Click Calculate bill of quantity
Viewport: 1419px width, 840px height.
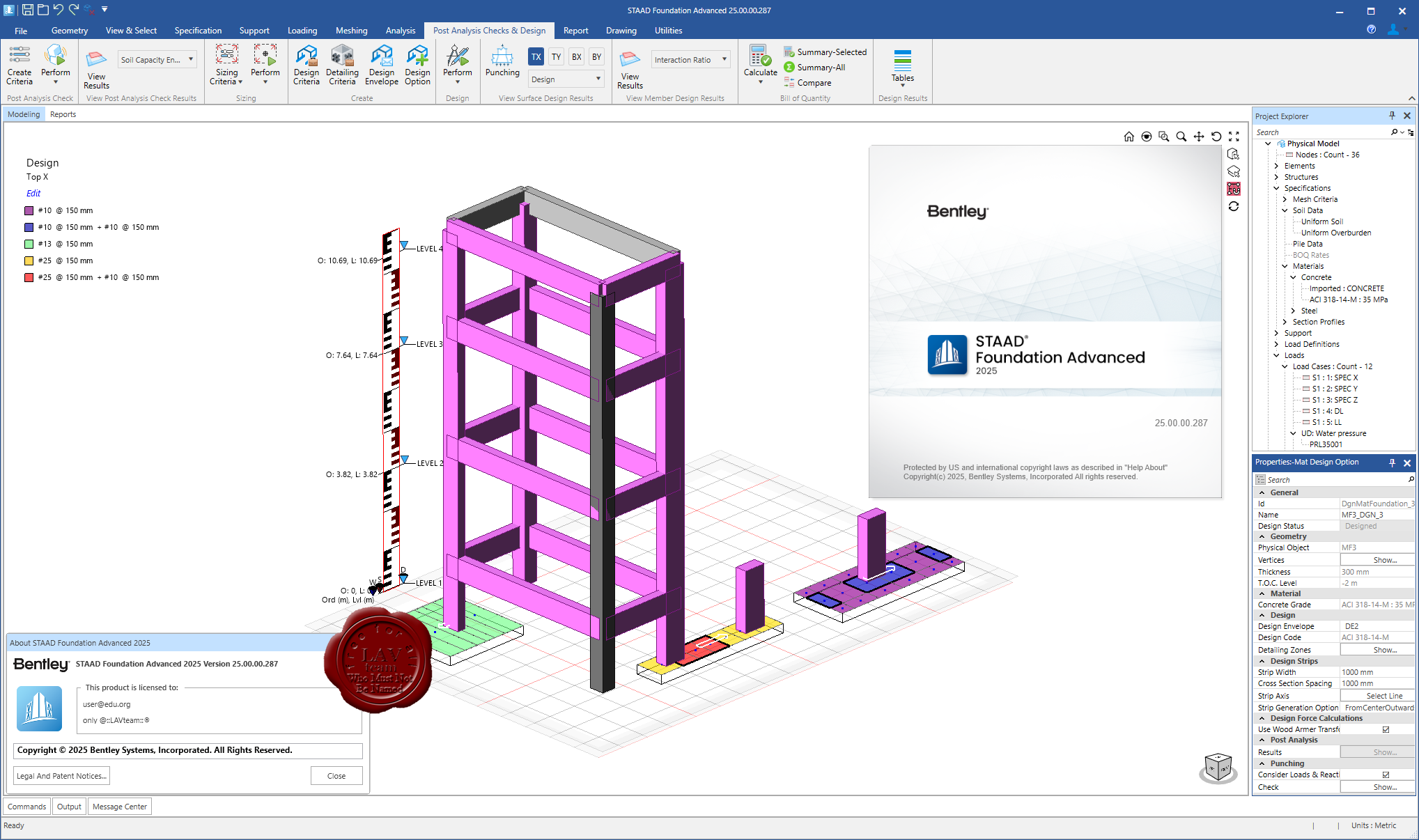[760, 65]
